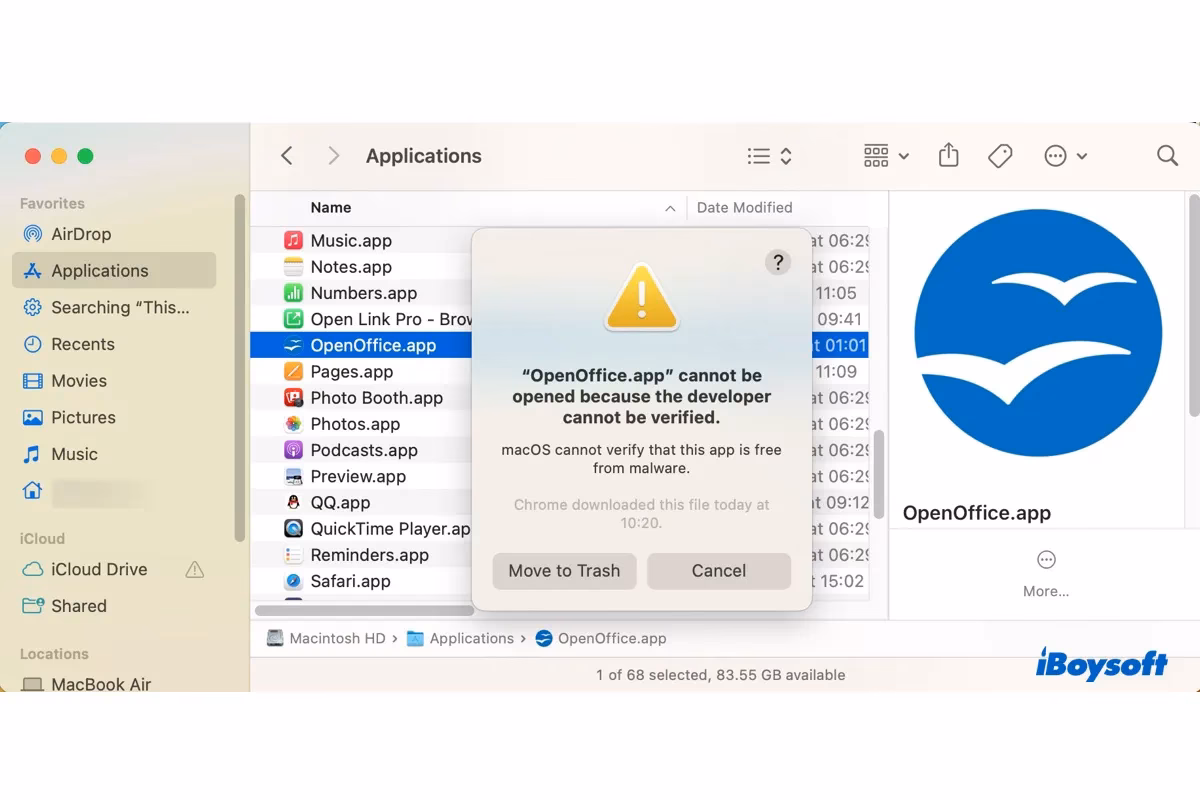
Task: Click the iCloud Drive warning triangle
Action: 195,570
